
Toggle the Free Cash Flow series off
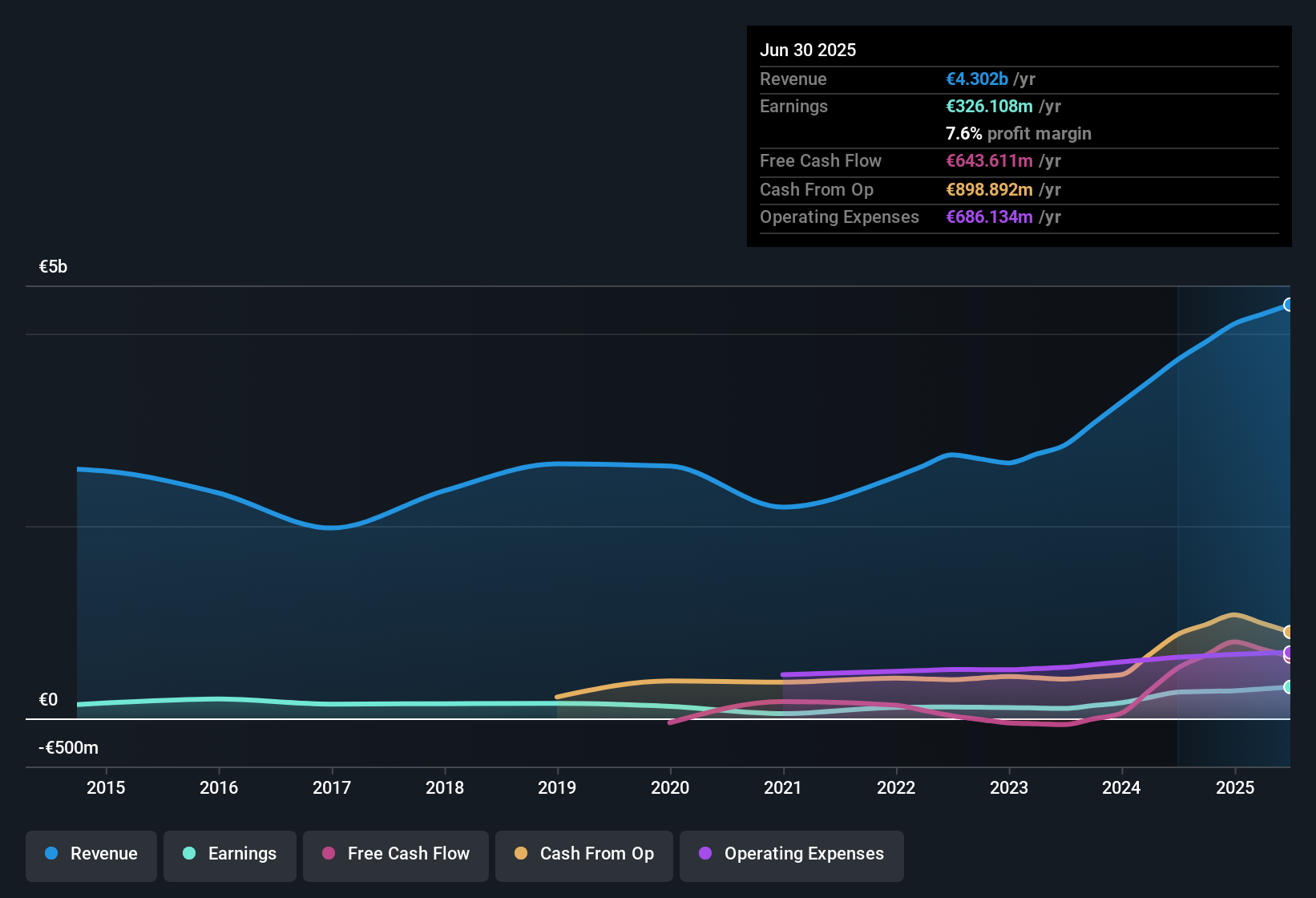[395, 854]
